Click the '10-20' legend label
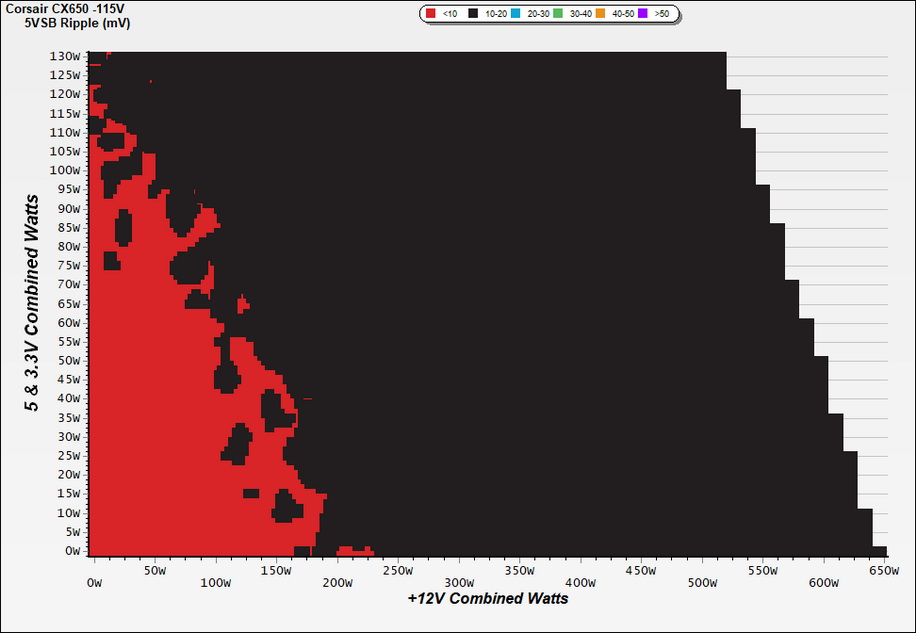This screenshot has width=916, height=633. [x=496, y=13]
